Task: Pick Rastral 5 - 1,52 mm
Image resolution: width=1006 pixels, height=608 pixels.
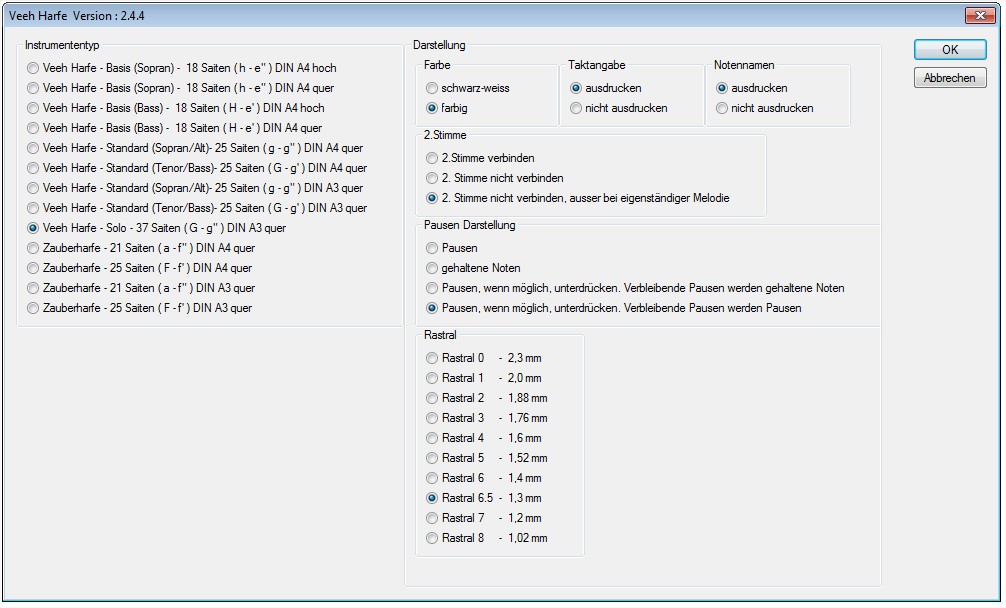Action: tap(432, 458)
